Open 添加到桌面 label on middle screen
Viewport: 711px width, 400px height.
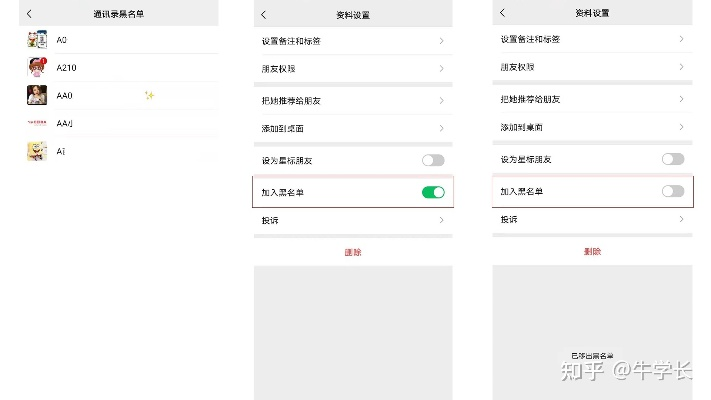pos(282,129)
